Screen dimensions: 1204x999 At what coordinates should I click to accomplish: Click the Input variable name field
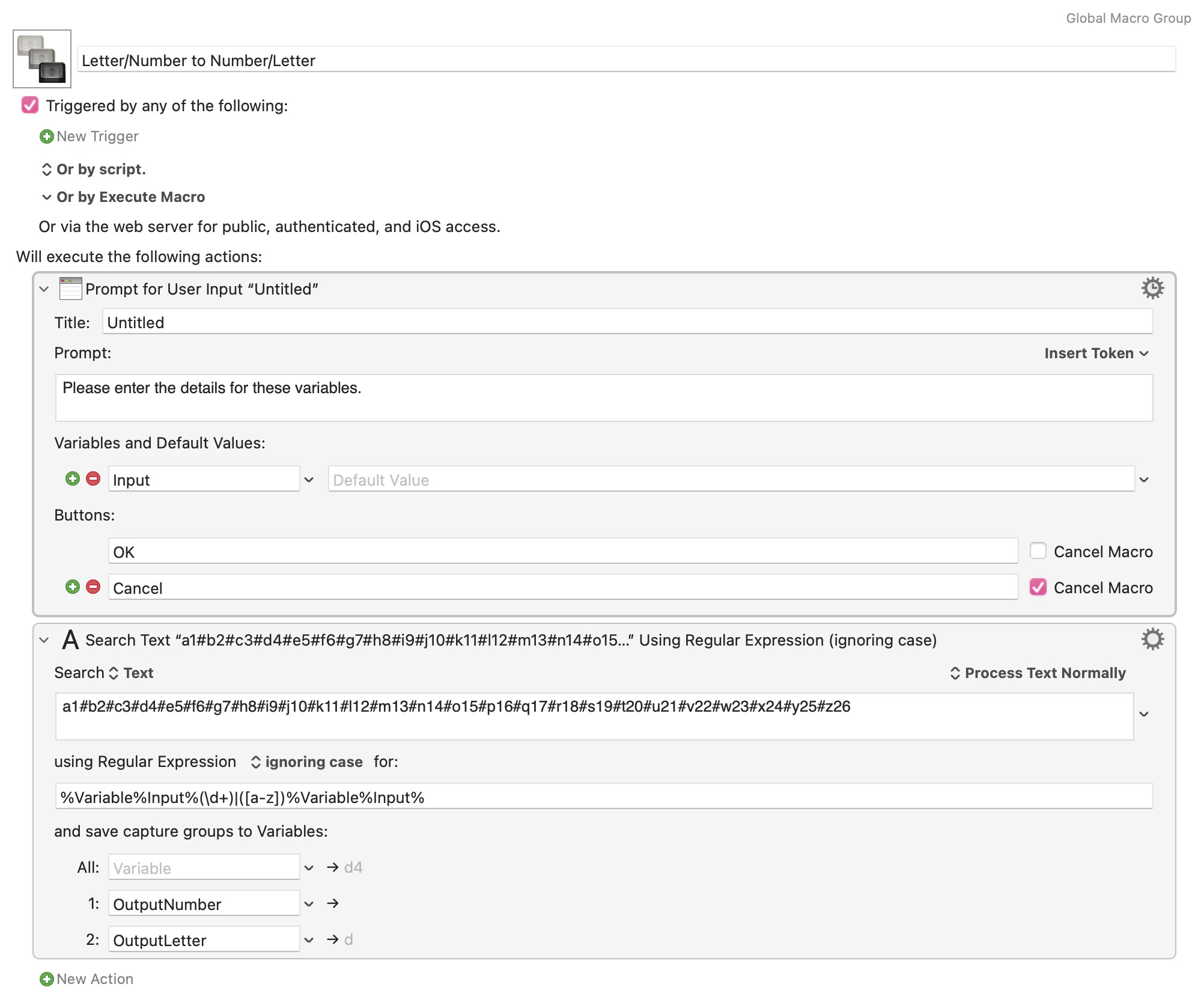coord(204,480)
